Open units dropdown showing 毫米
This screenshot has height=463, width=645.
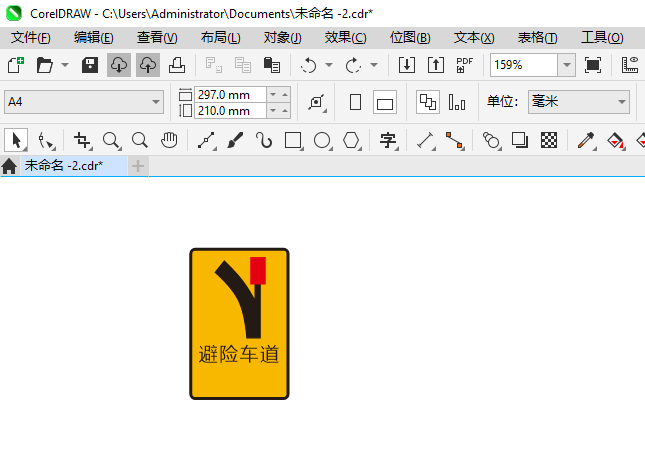[x=579, y=102]
